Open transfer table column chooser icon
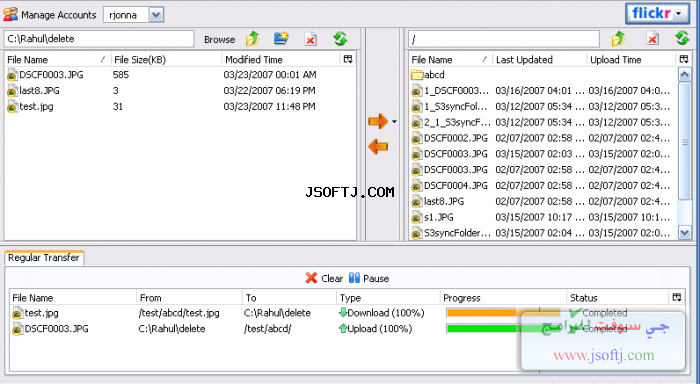 677,297
